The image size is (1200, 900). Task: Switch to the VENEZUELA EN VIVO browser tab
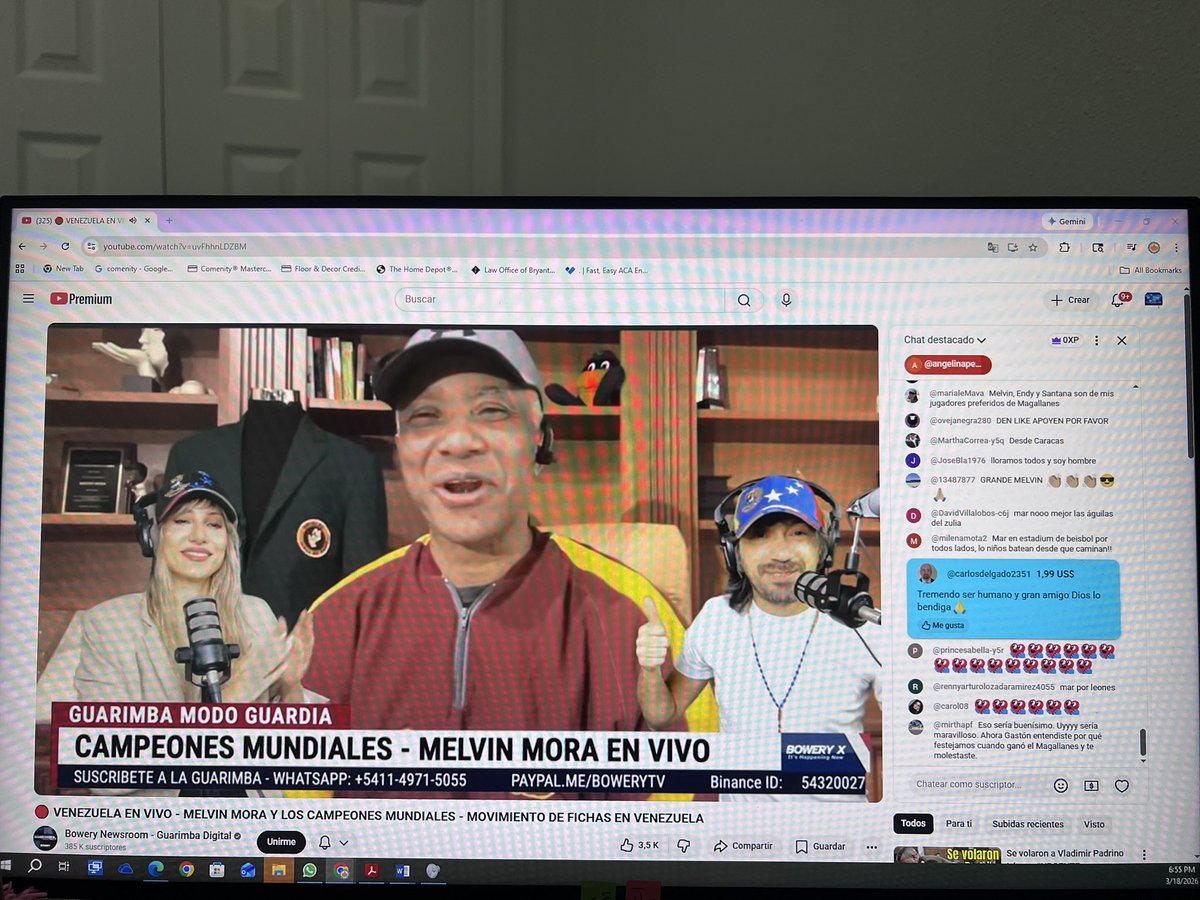click(85, 220)
